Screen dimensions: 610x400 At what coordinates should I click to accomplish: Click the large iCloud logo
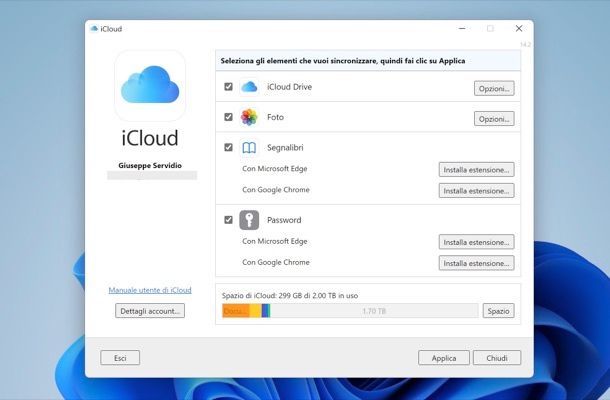point(150,84)
